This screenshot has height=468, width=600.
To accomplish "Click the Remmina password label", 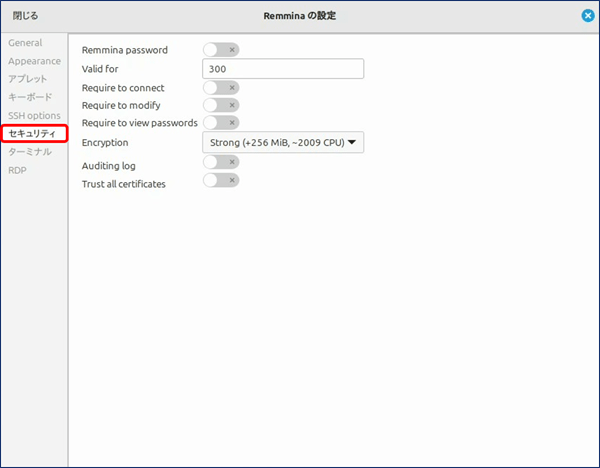I will (x=125, y=50).
